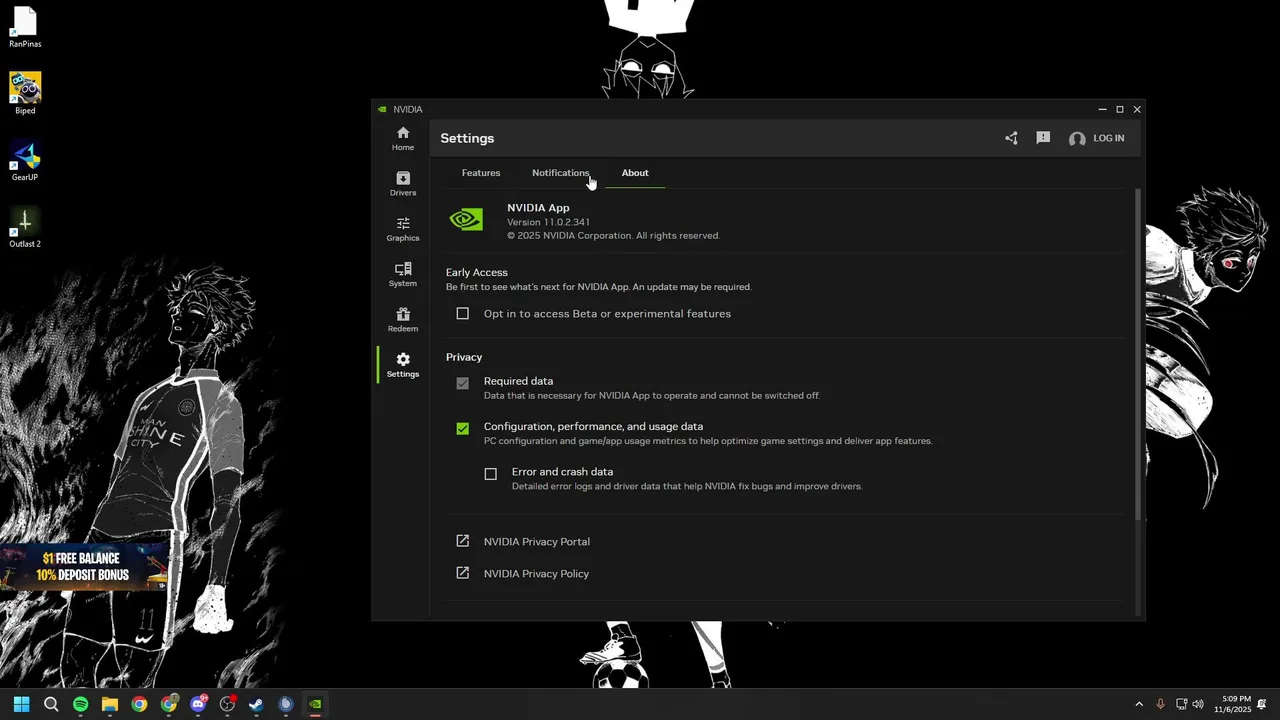Select the Settings gear in the sidebar
1280x720 pixels.
point(403,365)
